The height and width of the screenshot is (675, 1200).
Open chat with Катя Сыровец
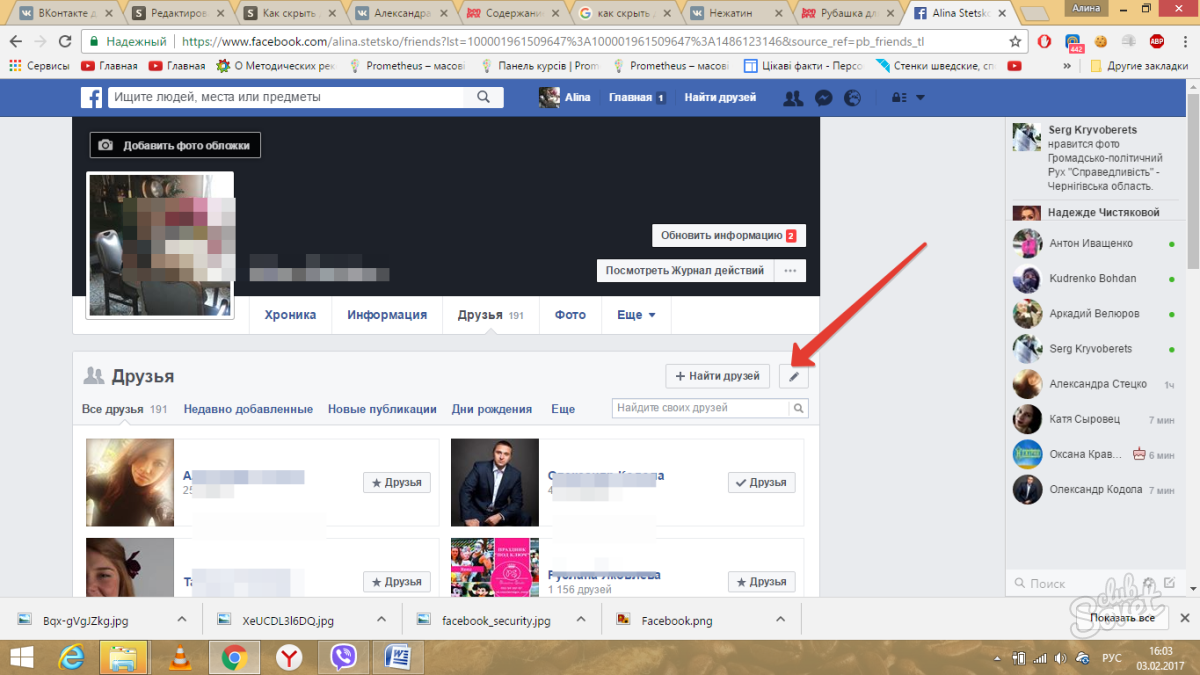1093,419
